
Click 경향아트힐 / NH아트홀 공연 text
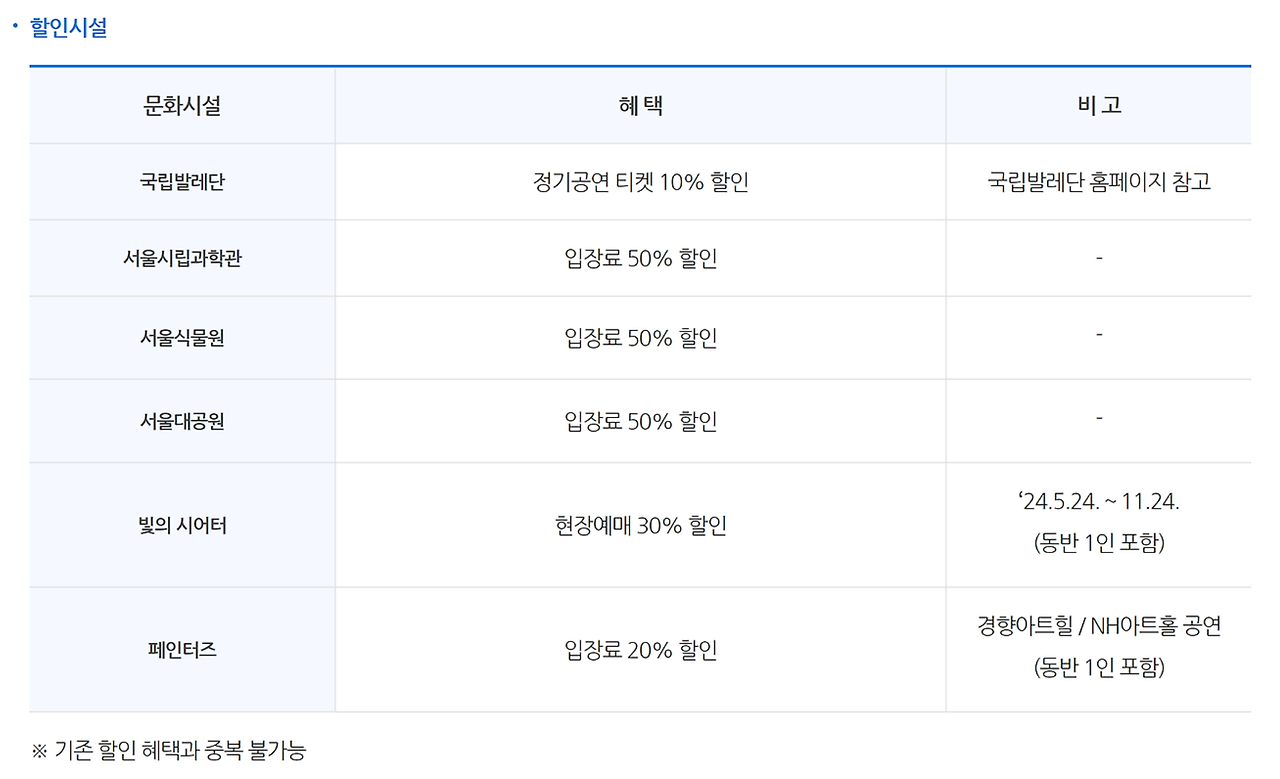coord(1098,627)
